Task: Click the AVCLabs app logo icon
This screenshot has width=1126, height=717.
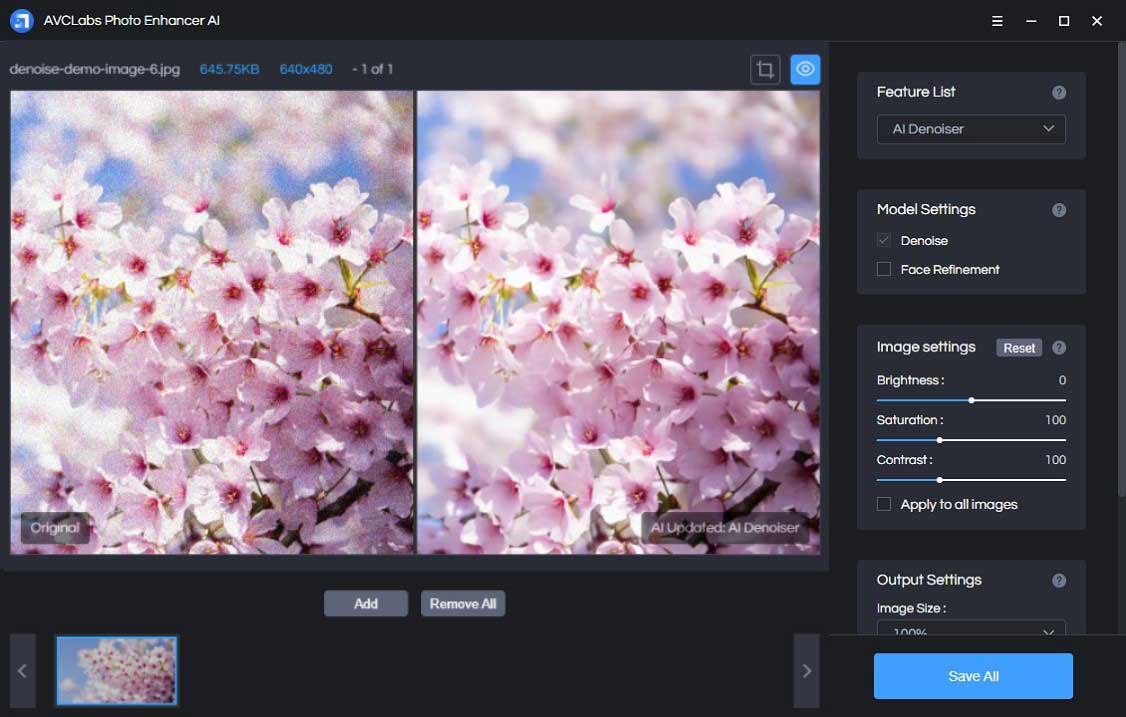Action: pos(22,20)
